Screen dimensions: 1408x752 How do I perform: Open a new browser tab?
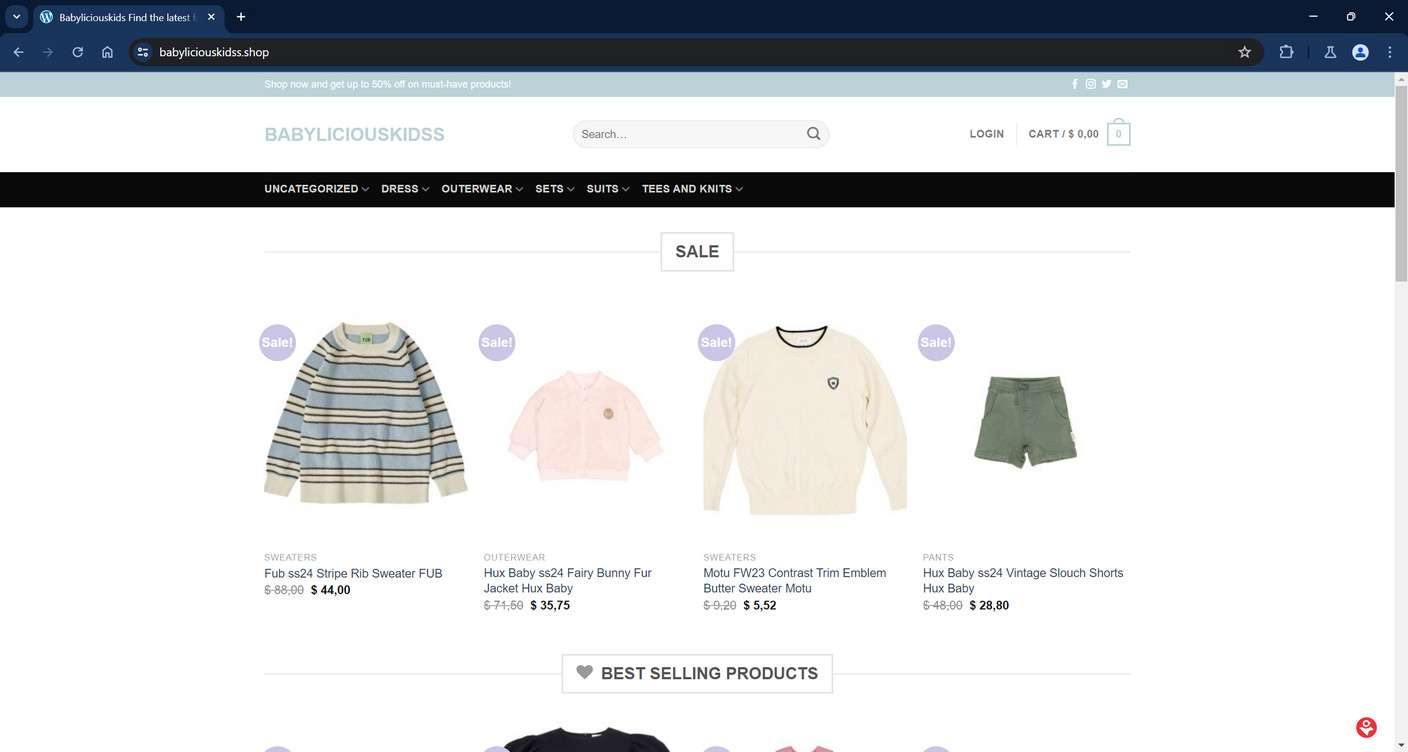pos(241,17)
